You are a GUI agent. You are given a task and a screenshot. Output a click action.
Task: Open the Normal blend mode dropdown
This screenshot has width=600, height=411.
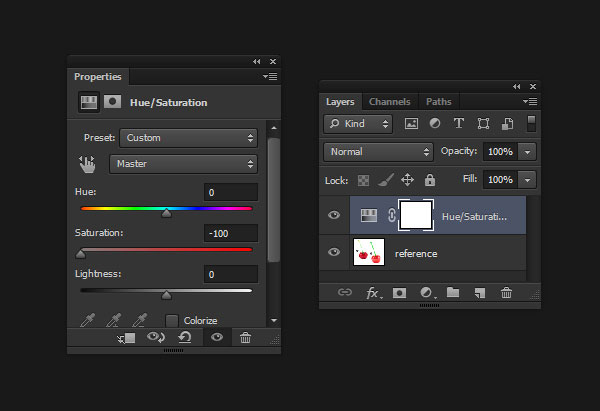pyautogui.click(x=378, y=152)
